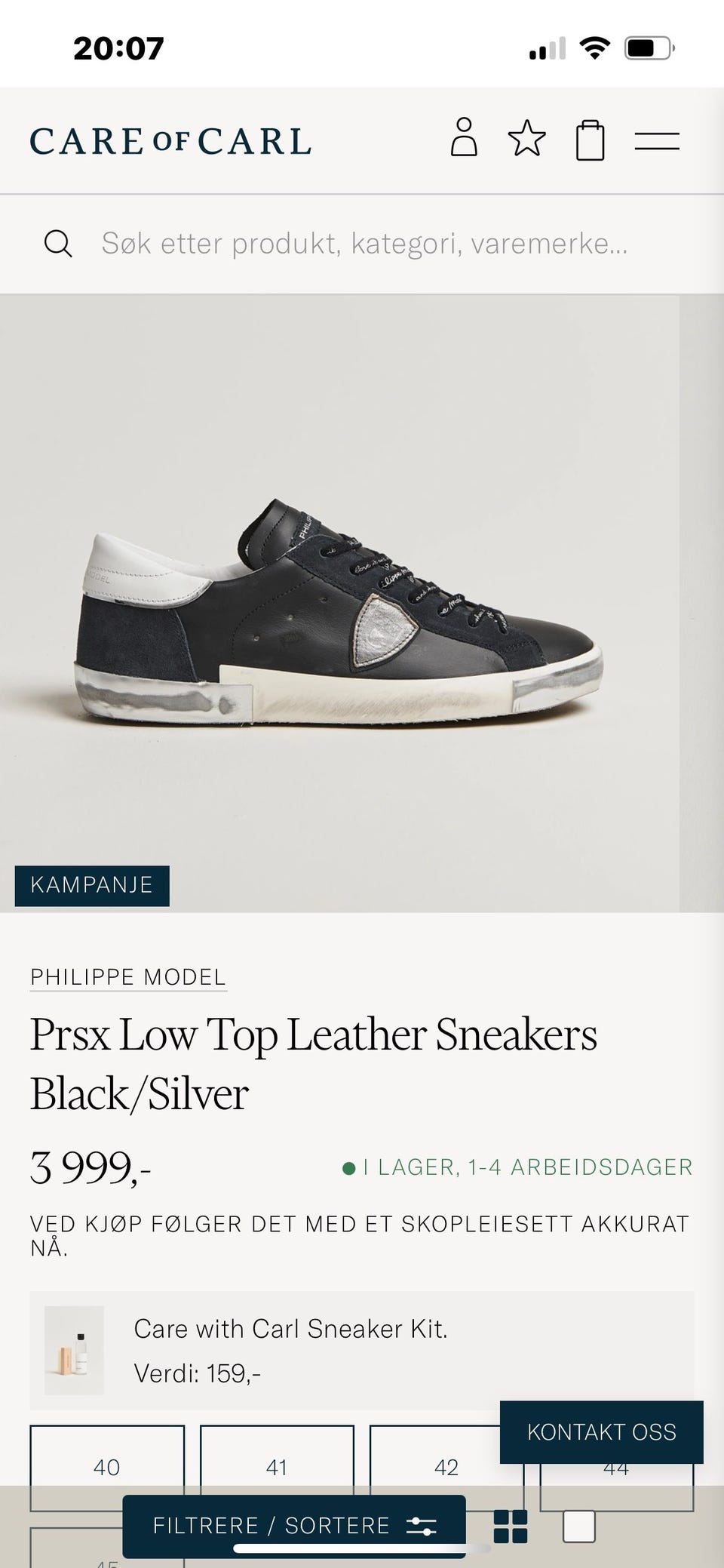This screenshot has height=1568, width=724.
Task: Tap the Kampanje badge
Action: 92,885
